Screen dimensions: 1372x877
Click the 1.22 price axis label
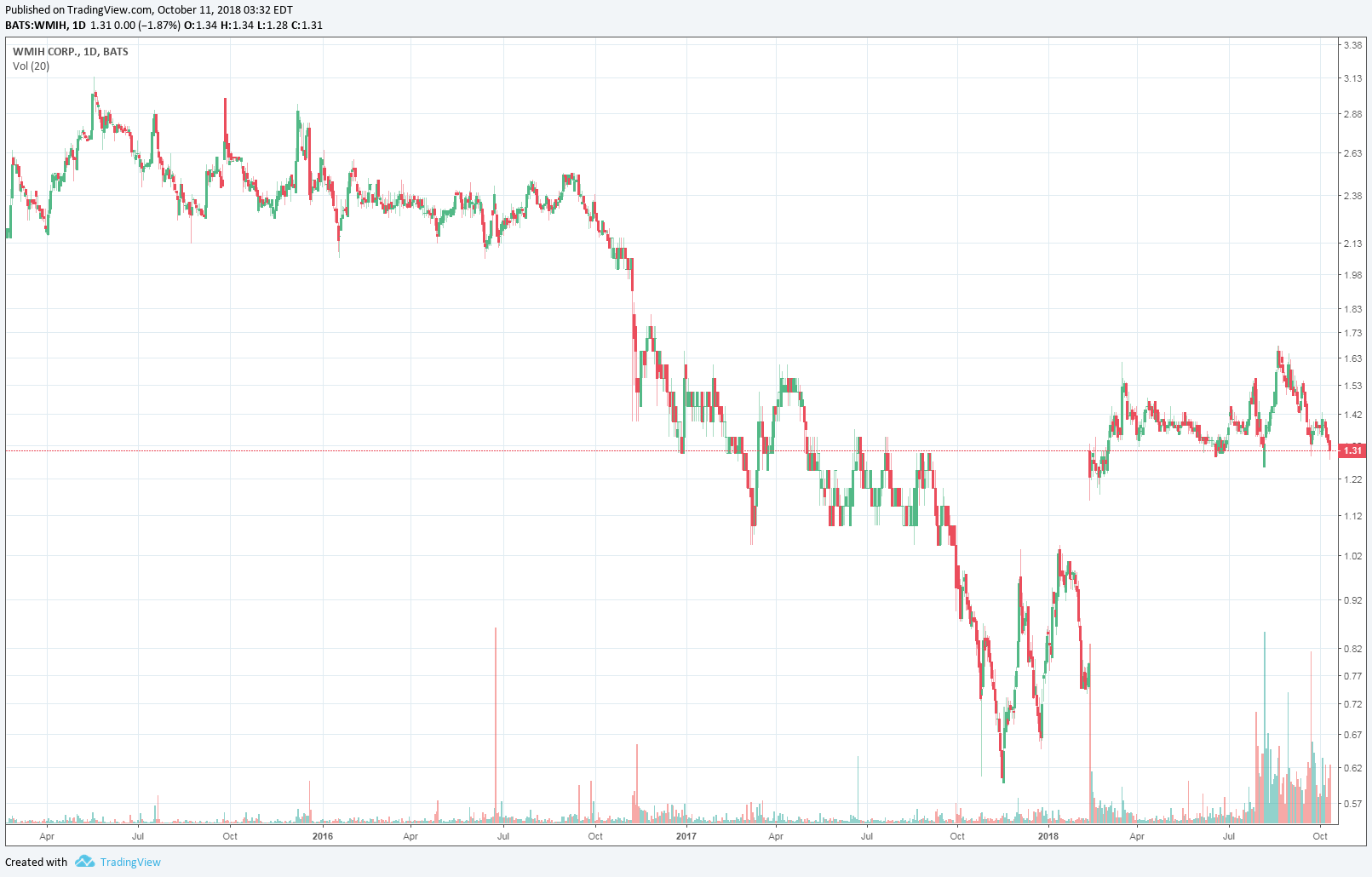1352,479
